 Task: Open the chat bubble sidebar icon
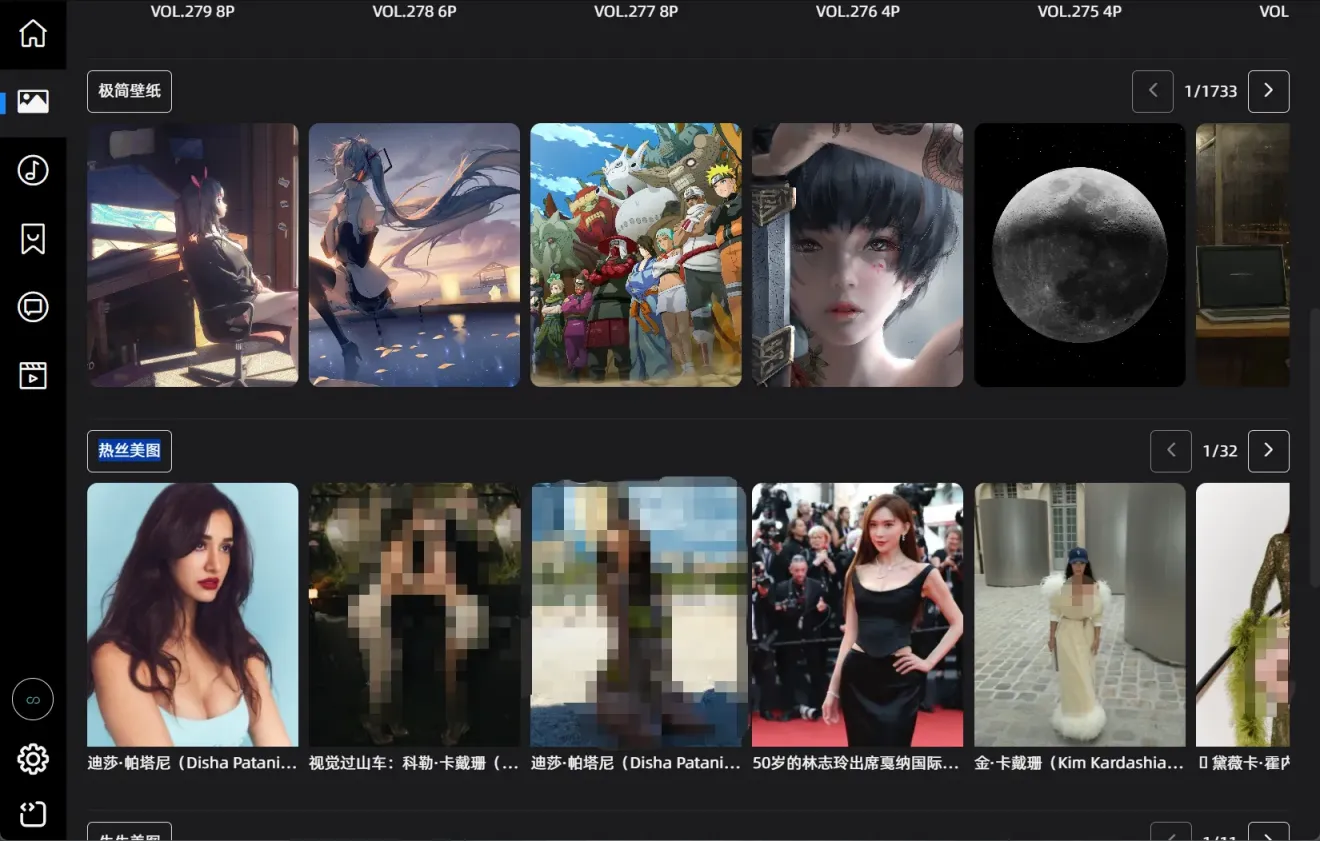click(33, 307)
